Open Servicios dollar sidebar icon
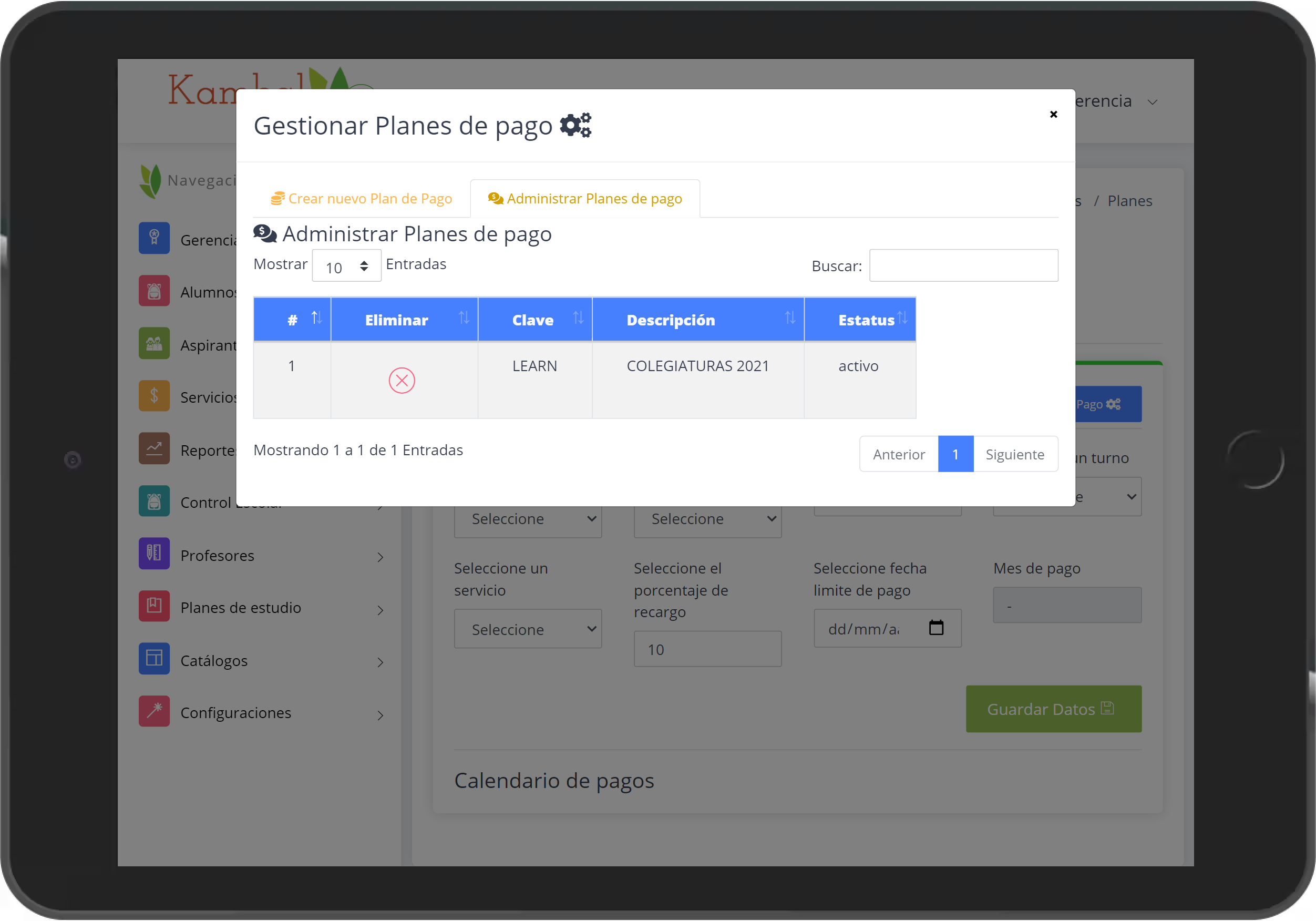The width and height of the screenshot is (1316, 921). [x=154, y=396]
